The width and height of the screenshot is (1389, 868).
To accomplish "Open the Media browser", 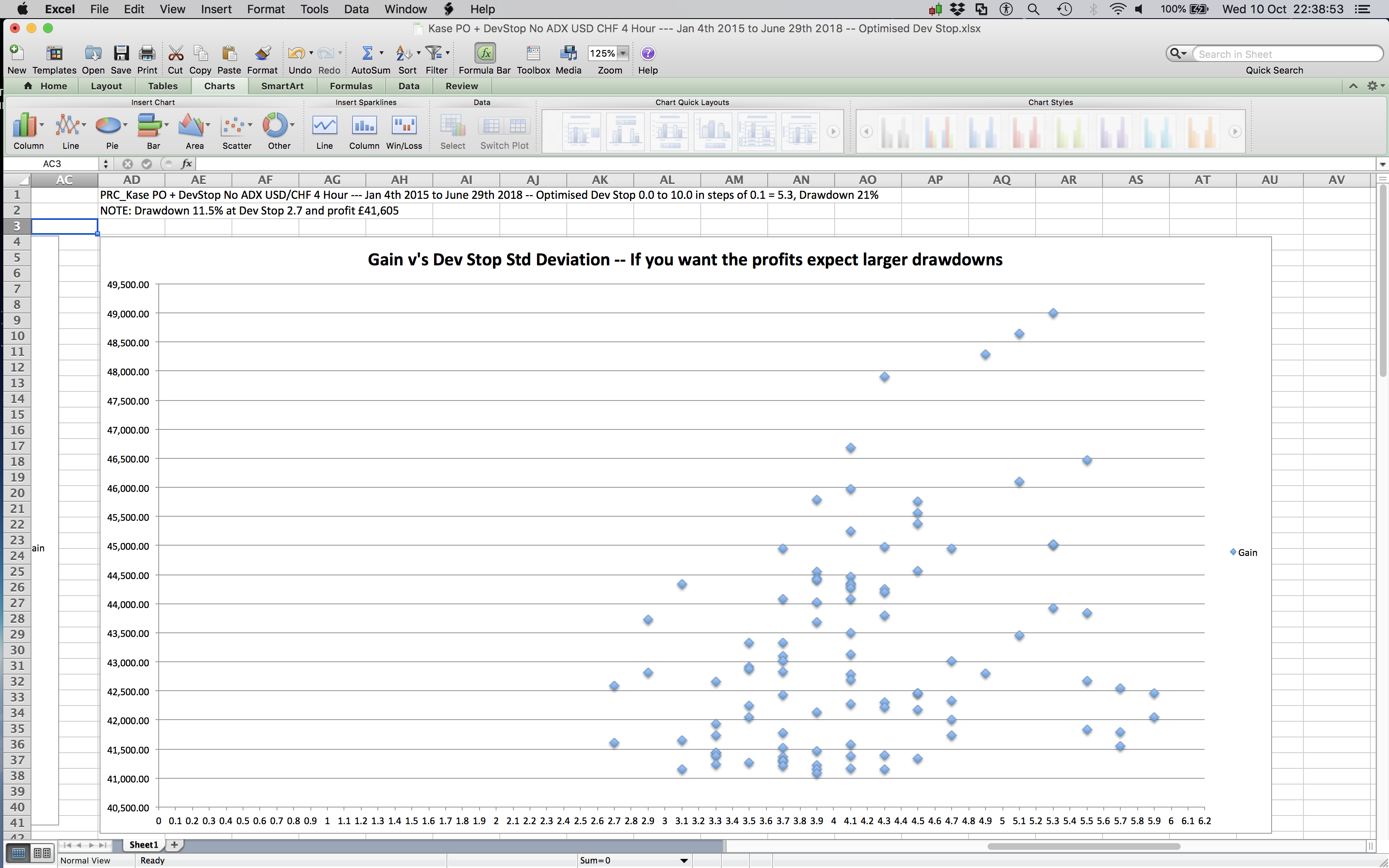I will (x=568, y=53).
